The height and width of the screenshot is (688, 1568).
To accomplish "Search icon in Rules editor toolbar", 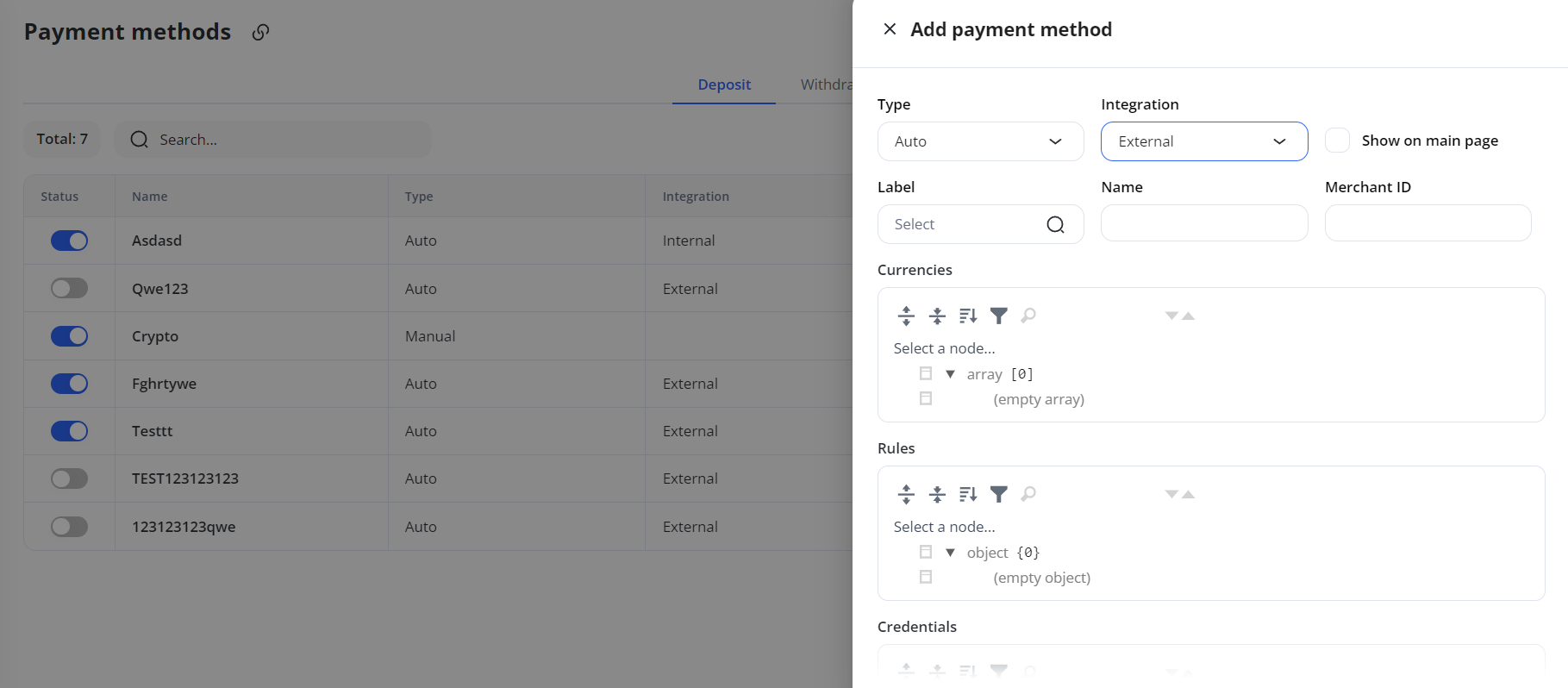I will click(1028, 494).
